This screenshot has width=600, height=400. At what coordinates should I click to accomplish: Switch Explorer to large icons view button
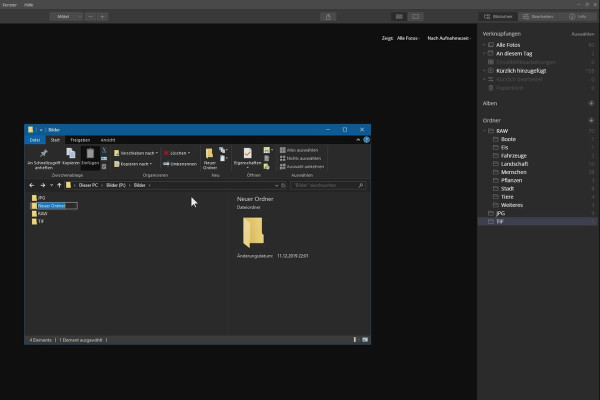pyautogui.click(x=365, y=340)
